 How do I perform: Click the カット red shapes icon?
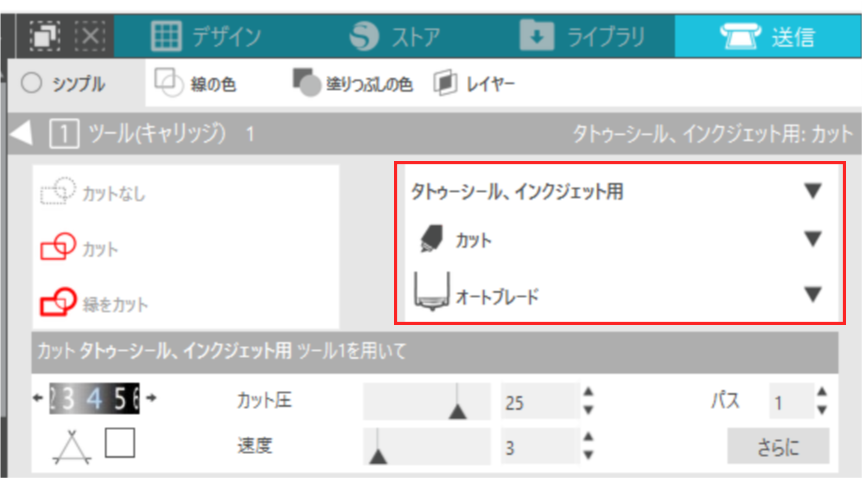tap(58, 246)
